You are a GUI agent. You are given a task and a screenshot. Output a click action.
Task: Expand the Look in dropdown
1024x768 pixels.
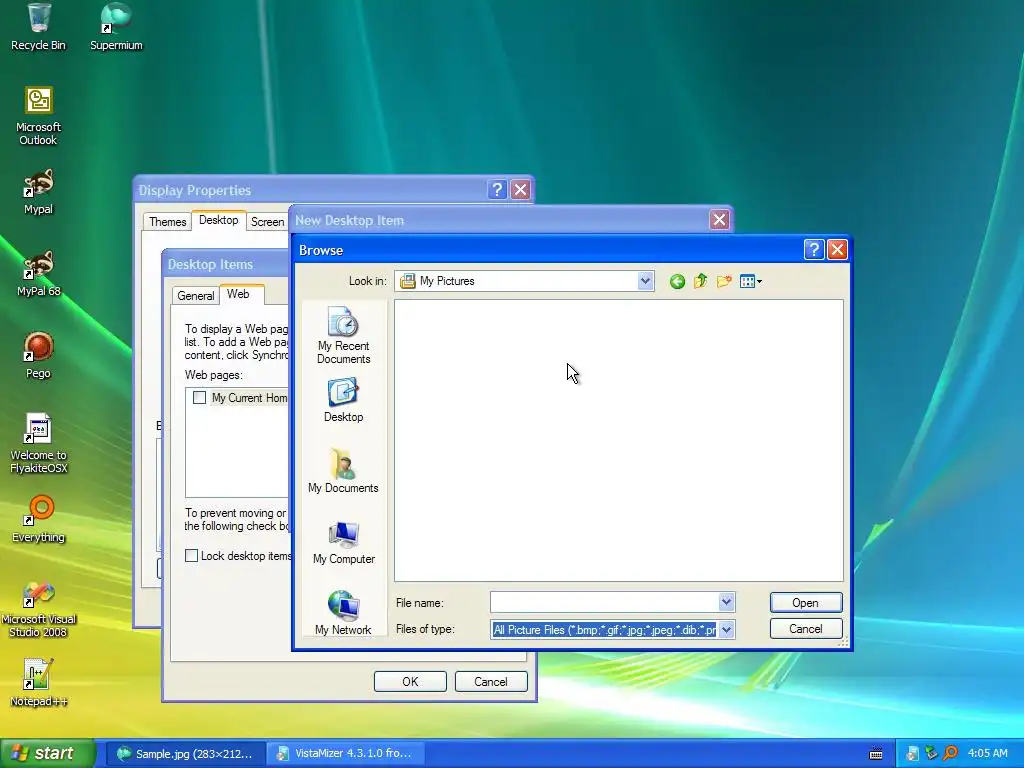click(645, 281)
